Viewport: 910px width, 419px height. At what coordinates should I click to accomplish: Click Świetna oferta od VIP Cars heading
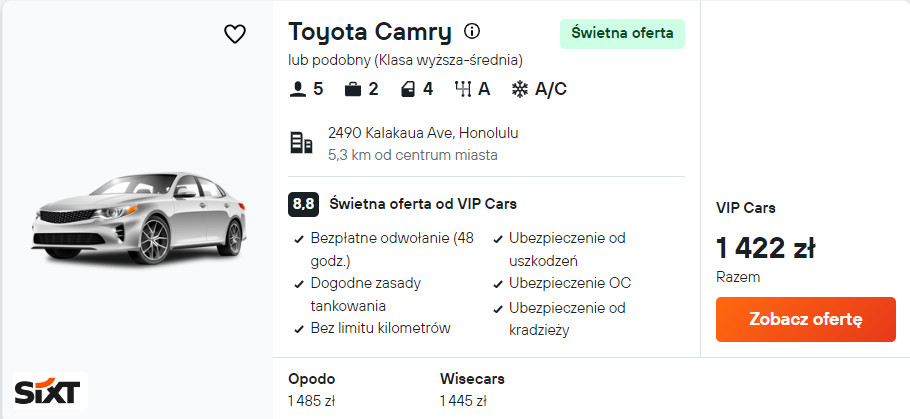(x=423, y=204)
